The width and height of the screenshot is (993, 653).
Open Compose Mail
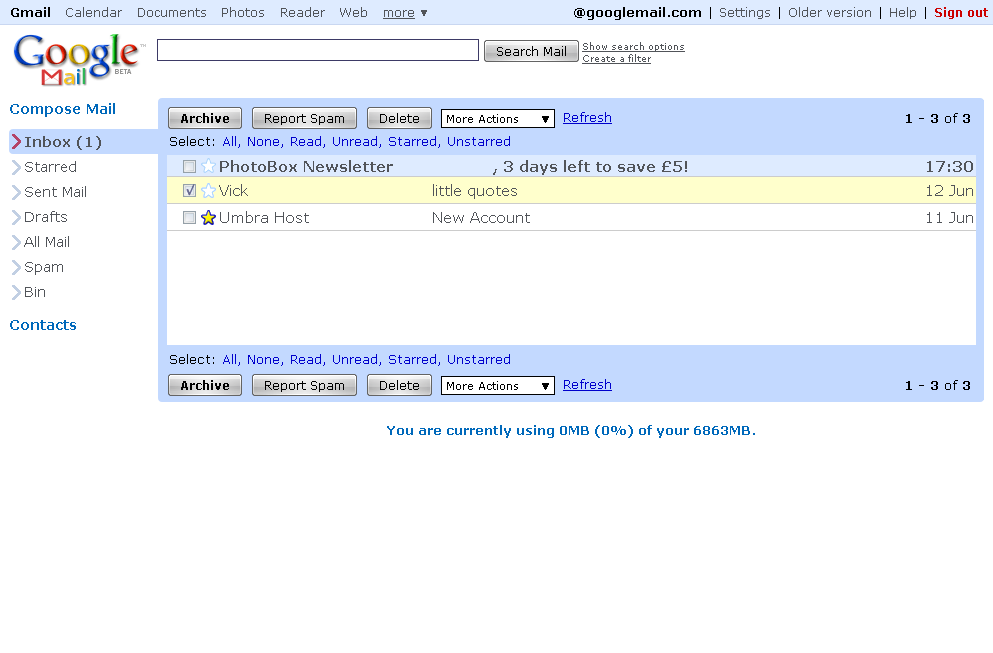(x=63, y=109)
